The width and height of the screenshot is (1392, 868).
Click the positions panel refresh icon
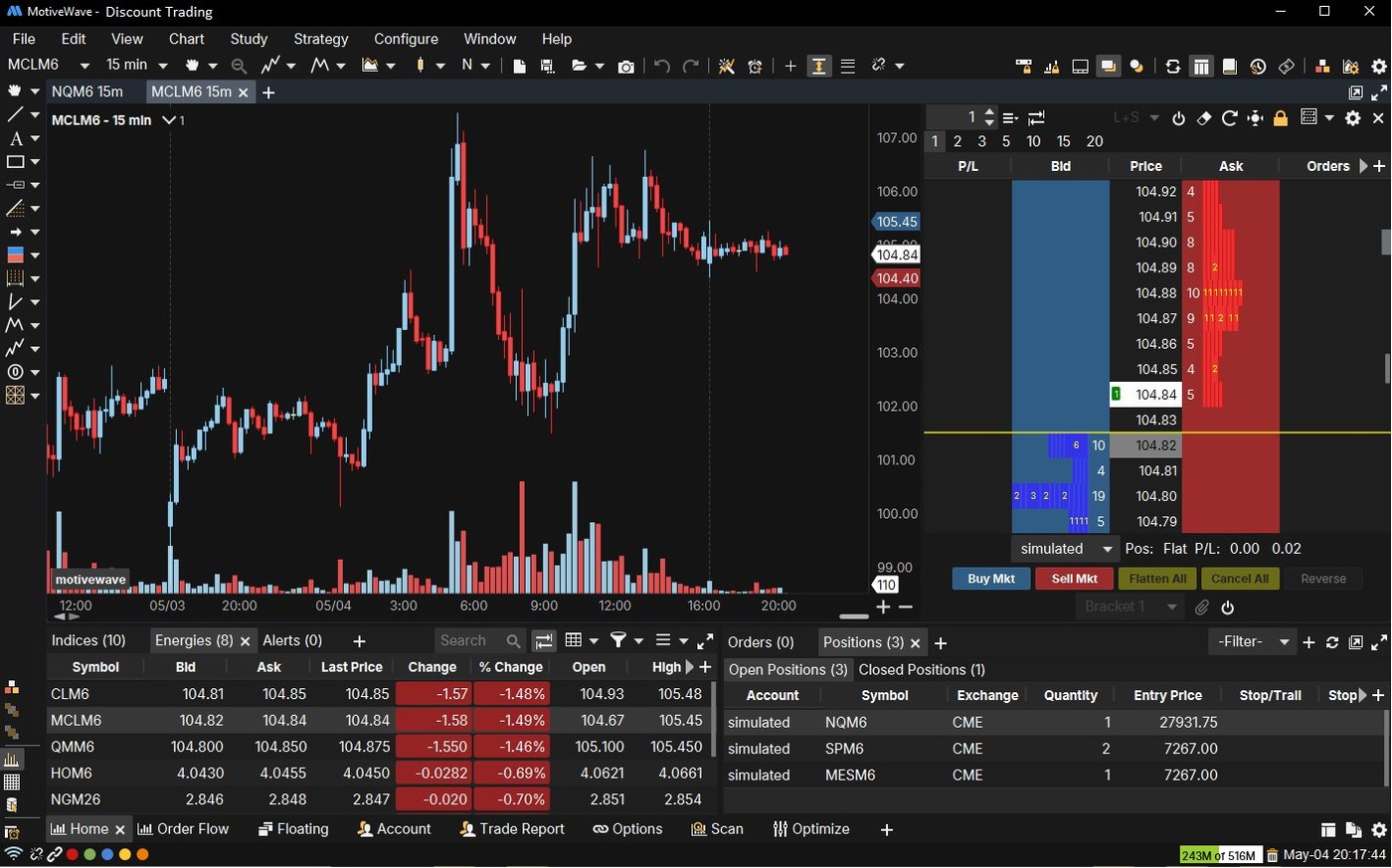tap(1332, 642)
